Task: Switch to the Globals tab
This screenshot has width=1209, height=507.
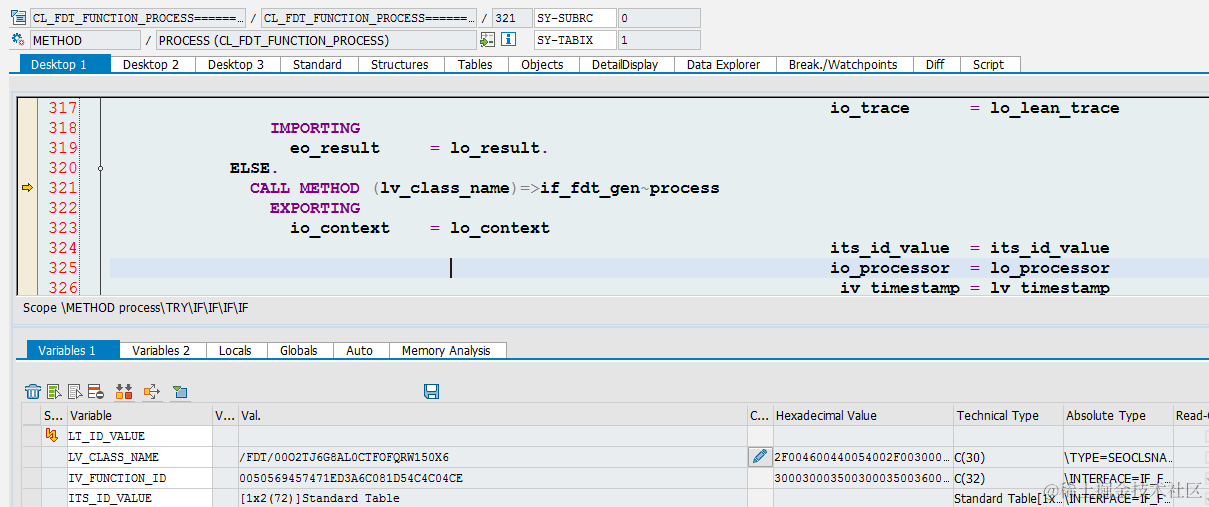Action: pos(298,350)
